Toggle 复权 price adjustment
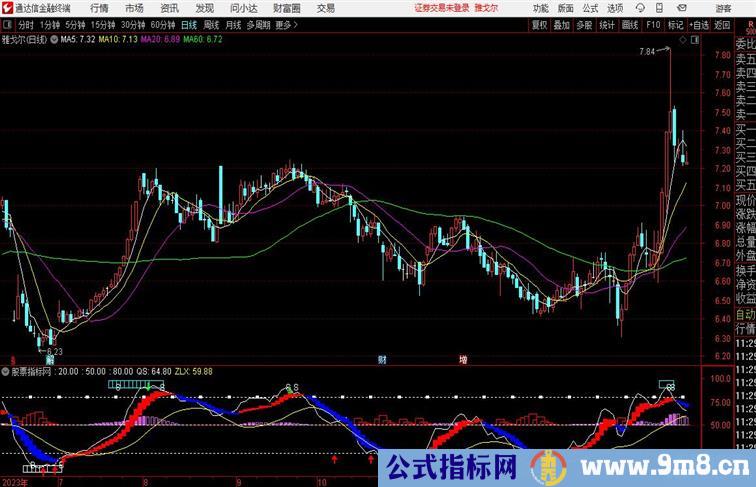 click(540, 24)
